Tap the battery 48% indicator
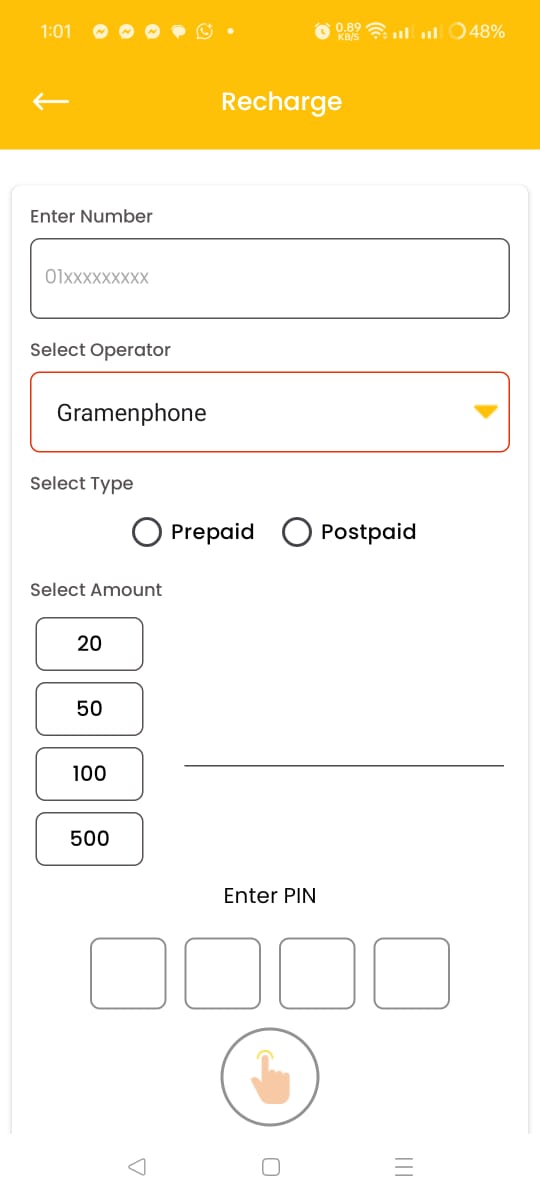540x1200 pixels. click(477, 31)
